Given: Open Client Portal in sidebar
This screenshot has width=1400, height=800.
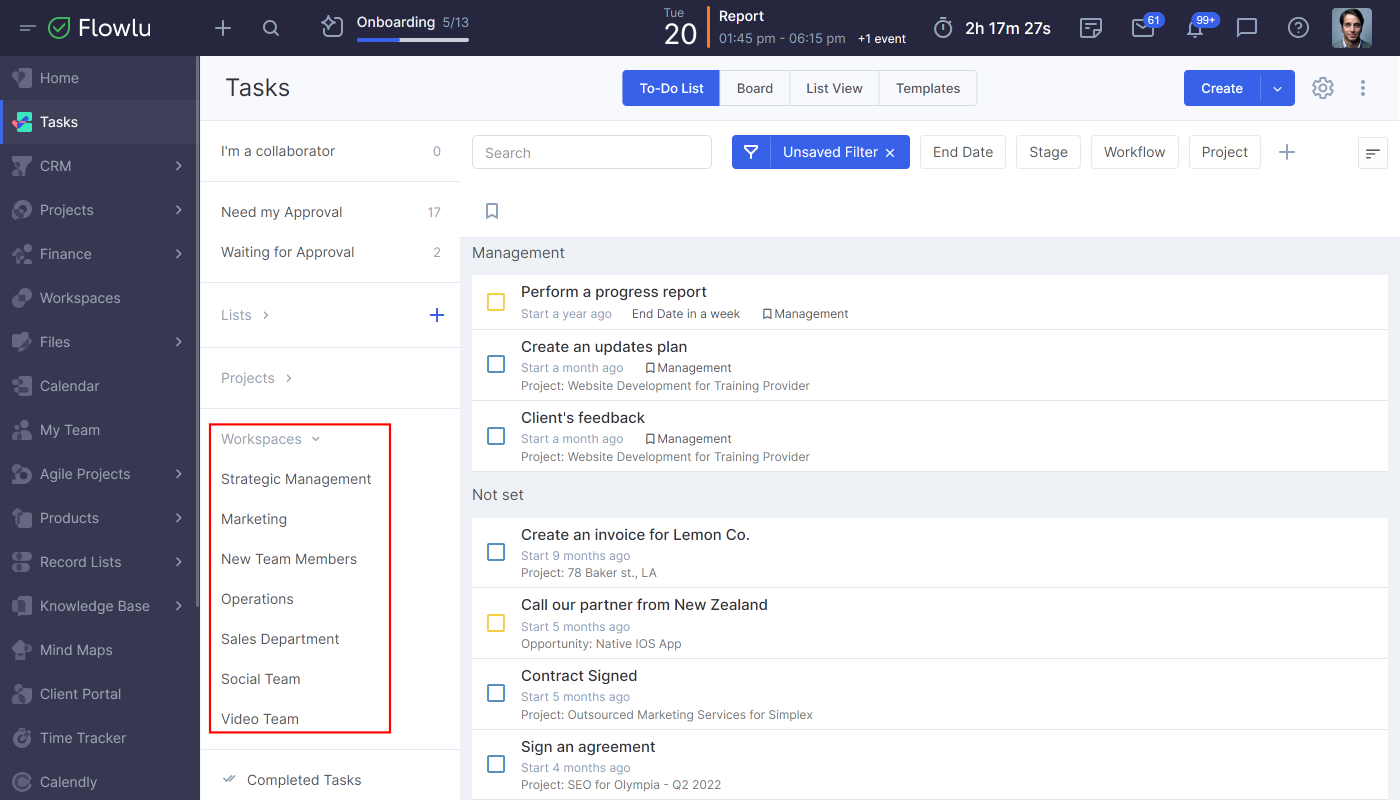Looking at the screenshot, I should point(99,694).
